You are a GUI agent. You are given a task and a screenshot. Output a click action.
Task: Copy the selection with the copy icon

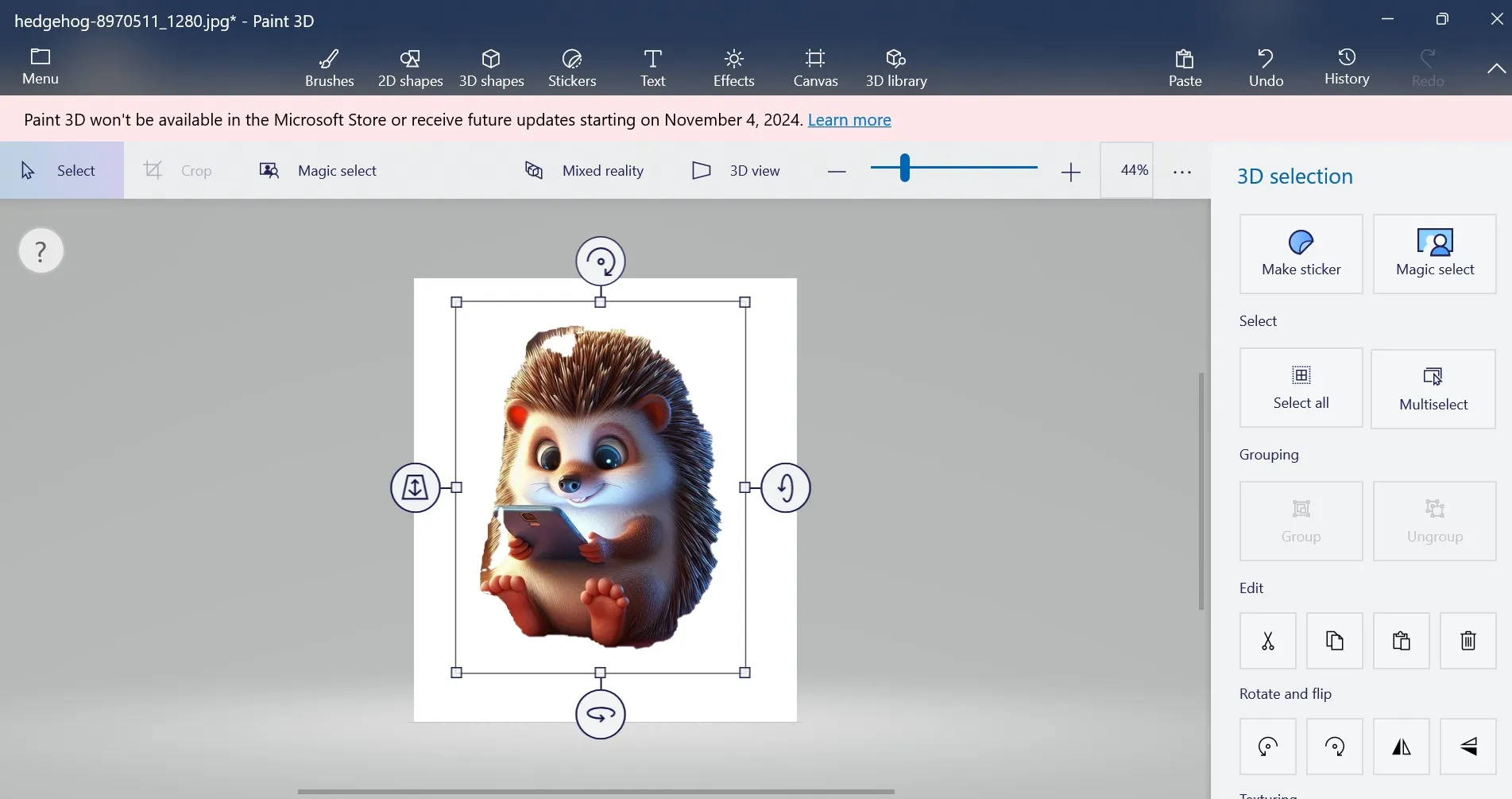point(1334,640)
